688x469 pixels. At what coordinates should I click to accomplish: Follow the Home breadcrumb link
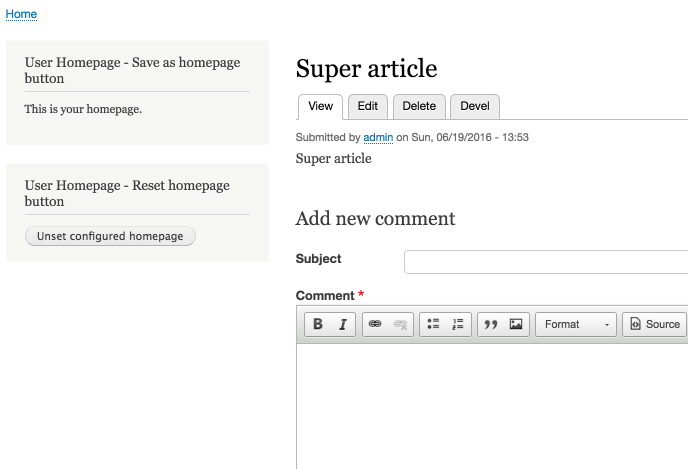click(x=21, y=14)
